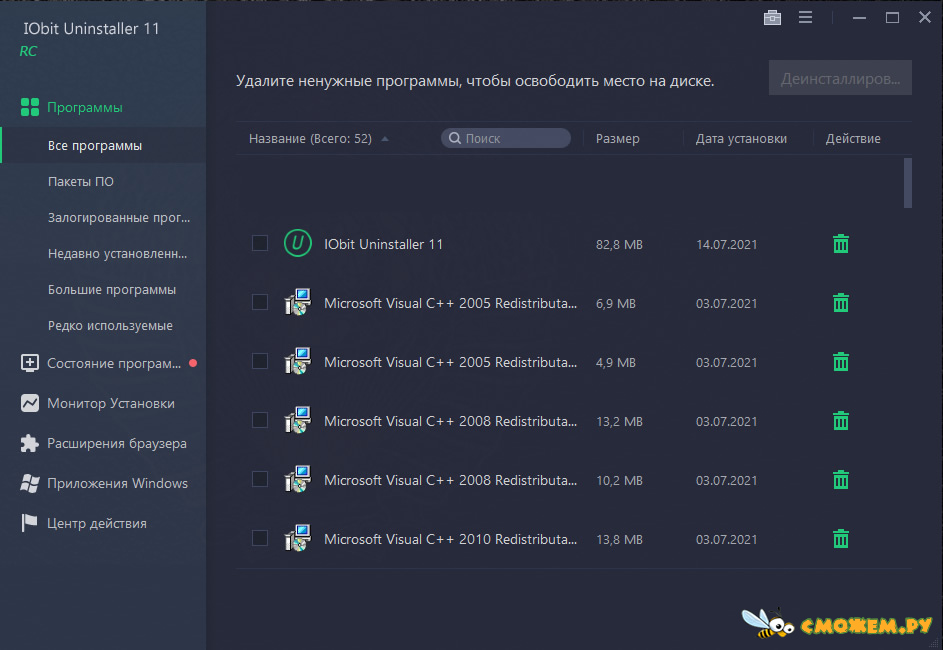Click installer icon of 6,9 MB Visual C++ 2005

coord(298,302)
